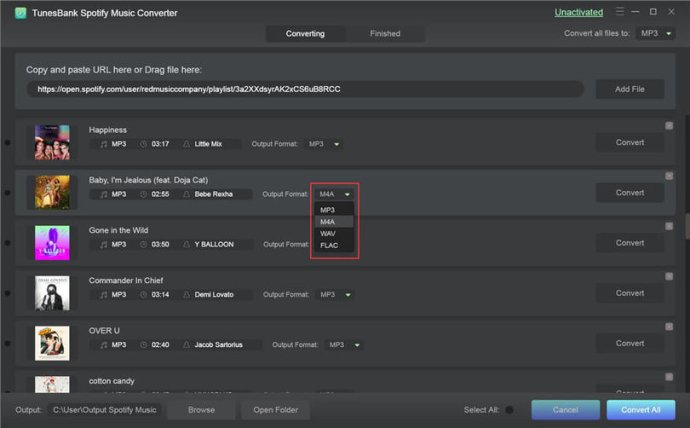Viewport: 690px width, 428px height.
Task: Click the artist icon beside Bebe Rexha
Action: pos(187,194)
